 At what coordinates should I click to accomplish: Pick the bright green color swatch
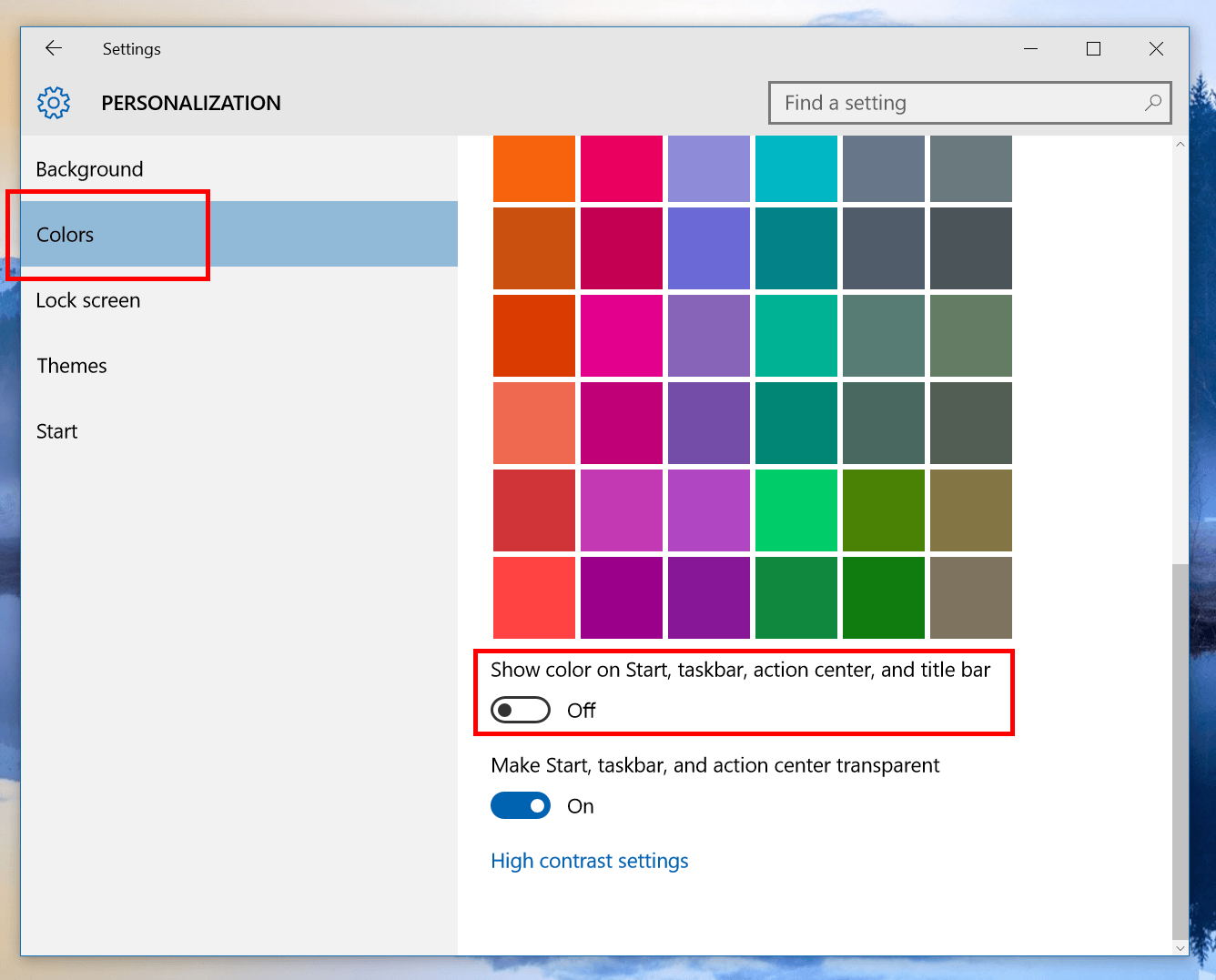point(796,510)
